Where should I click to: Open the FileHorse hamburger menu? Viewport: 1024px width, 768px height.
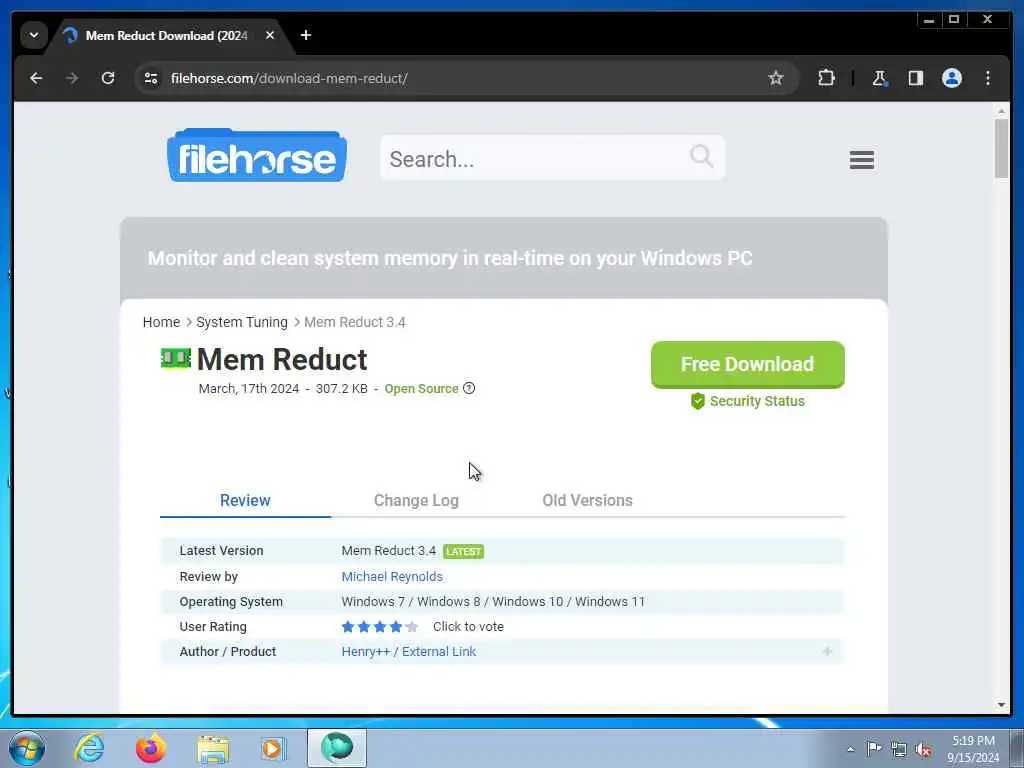pos(861,159)
